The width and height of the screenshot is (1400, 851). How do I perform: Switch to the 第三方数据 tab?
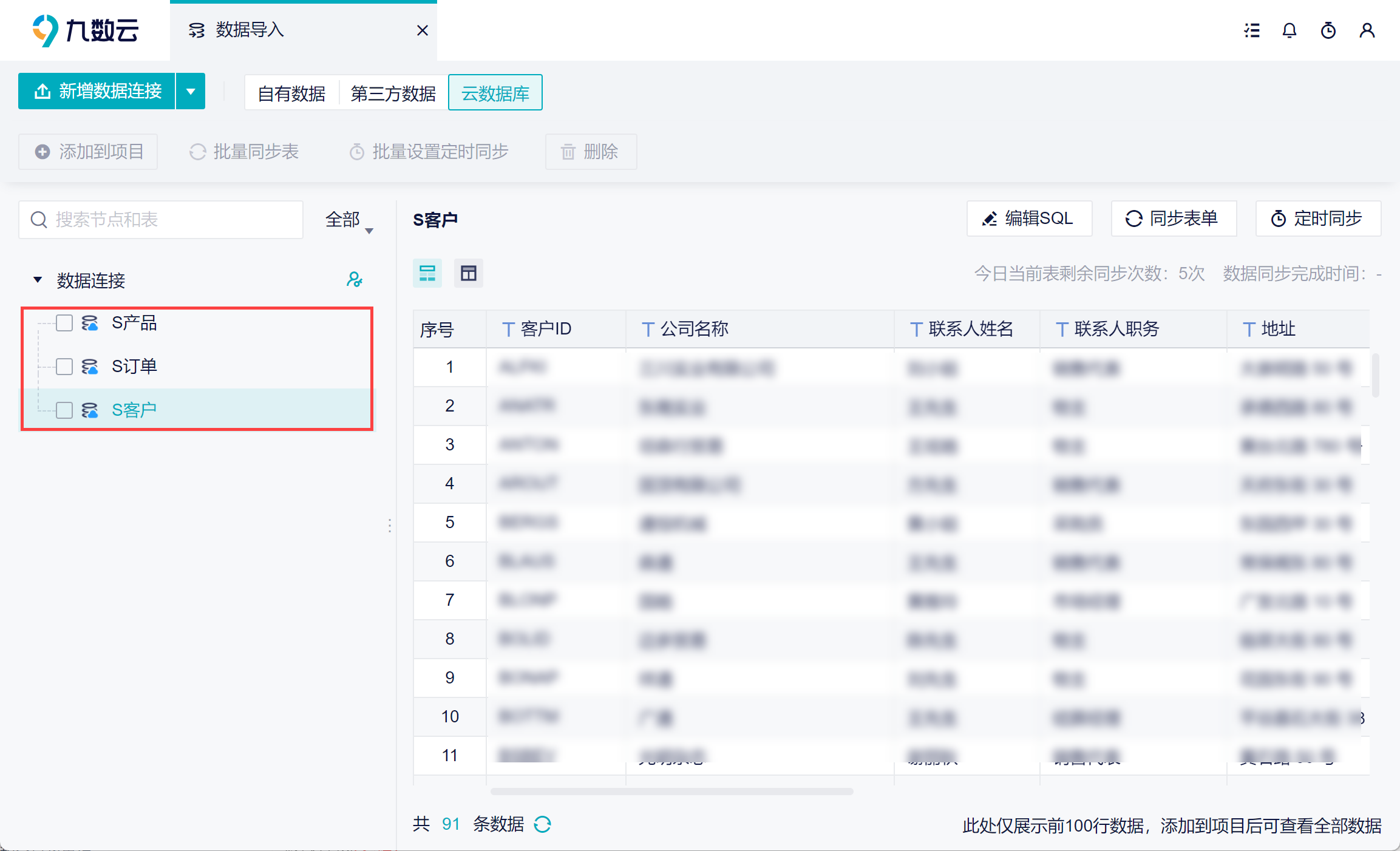pyautogui.click(x=393, y=93)
